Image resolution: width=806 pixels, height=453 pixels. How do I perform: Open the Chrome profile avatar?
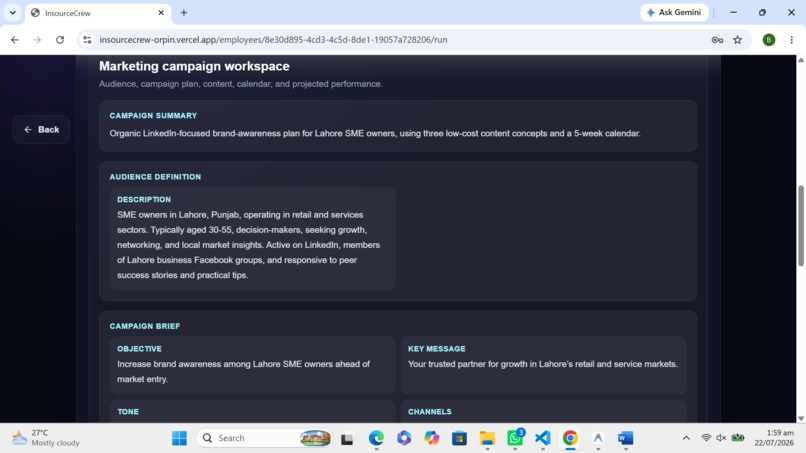(x=768, y=40)
